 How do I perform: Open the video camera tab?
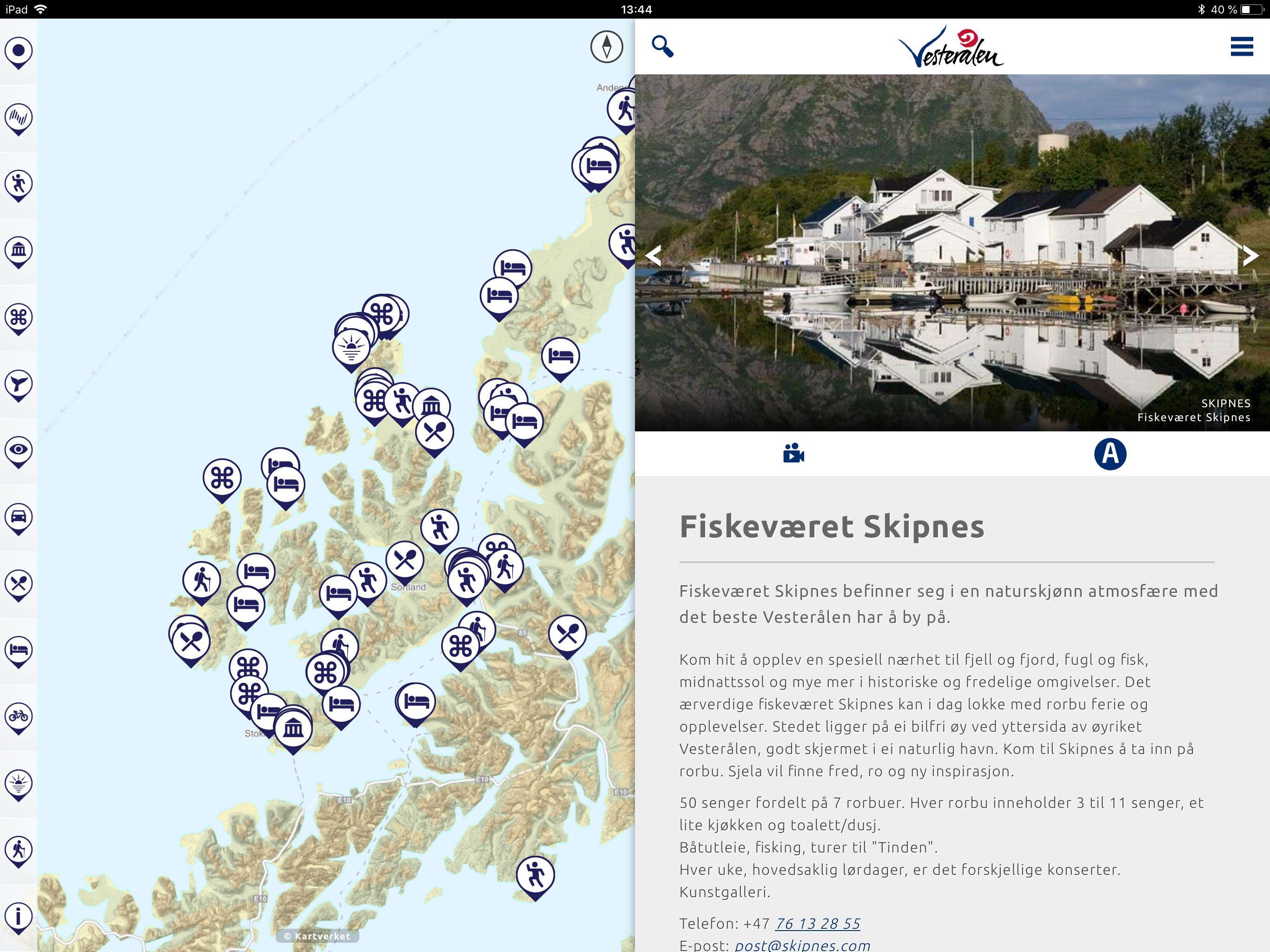[x=794, y=454]
